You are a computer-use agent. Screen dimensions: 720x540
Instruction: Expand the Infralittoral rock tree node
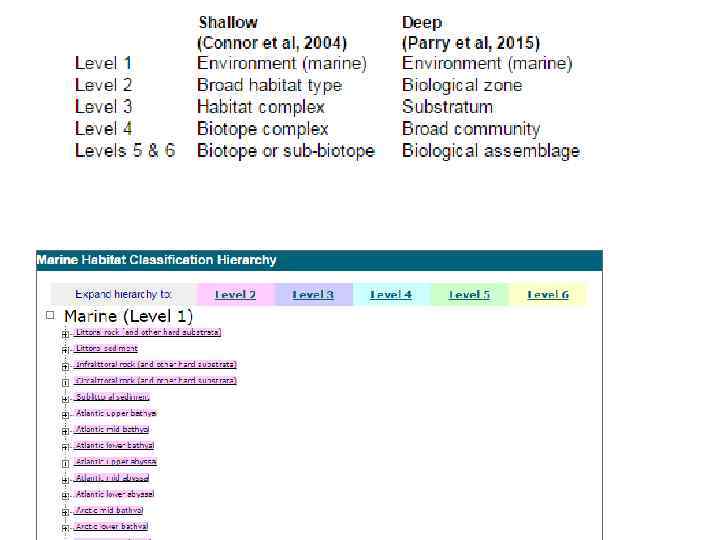pos(65,367)
